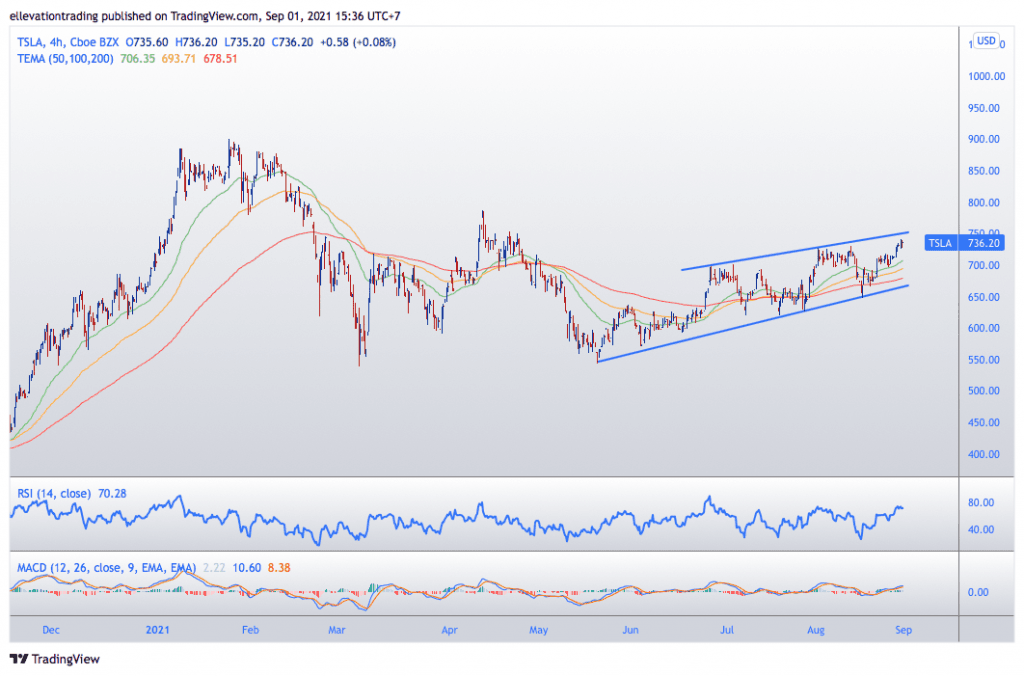Image resolution: width=1024 pixels, height=676 pixels.
Task: Click the 950.00 price axis label
Action: [984, 108]
